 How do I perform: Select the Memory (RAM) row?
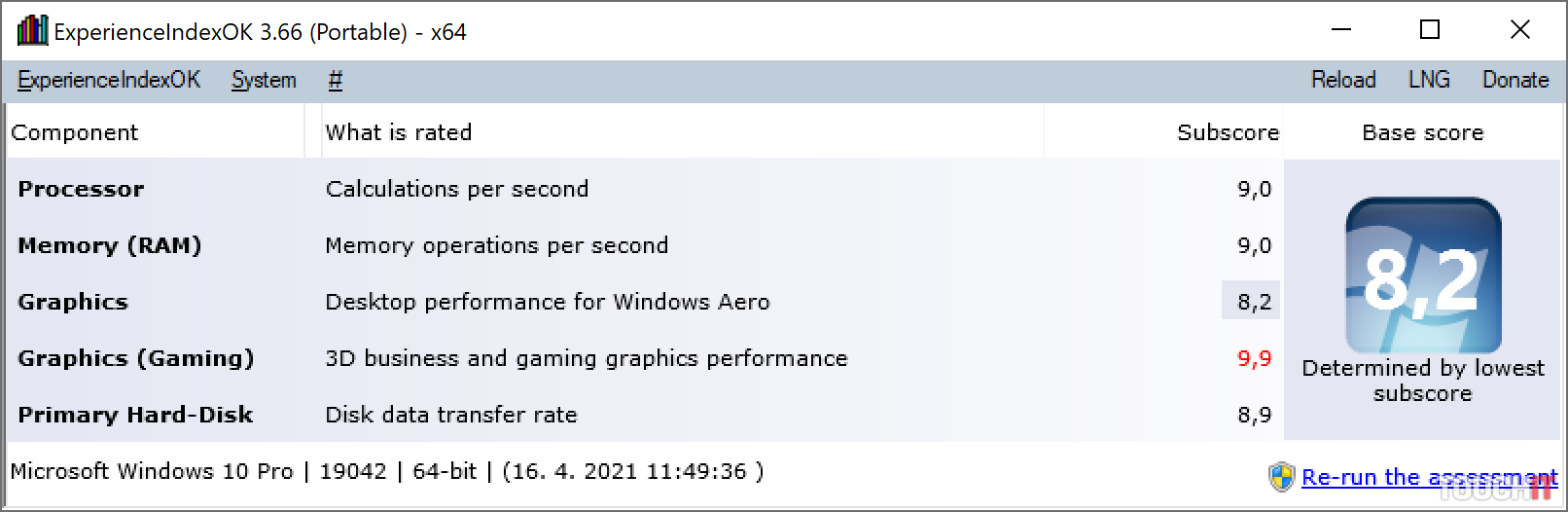tap(109, 245)
